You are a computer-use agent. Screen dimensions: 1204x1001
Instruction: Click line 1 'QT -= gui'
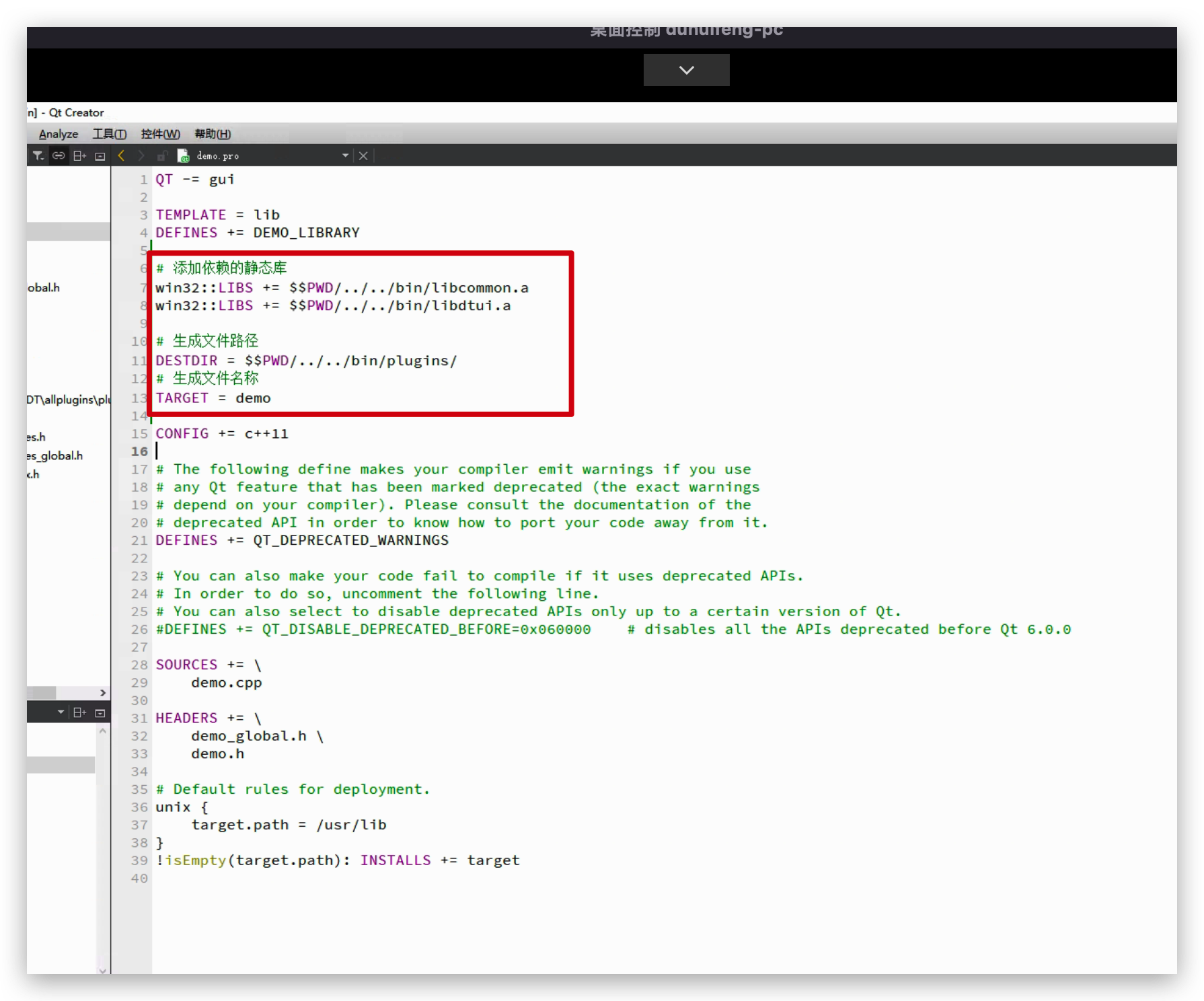click(195, 180)
